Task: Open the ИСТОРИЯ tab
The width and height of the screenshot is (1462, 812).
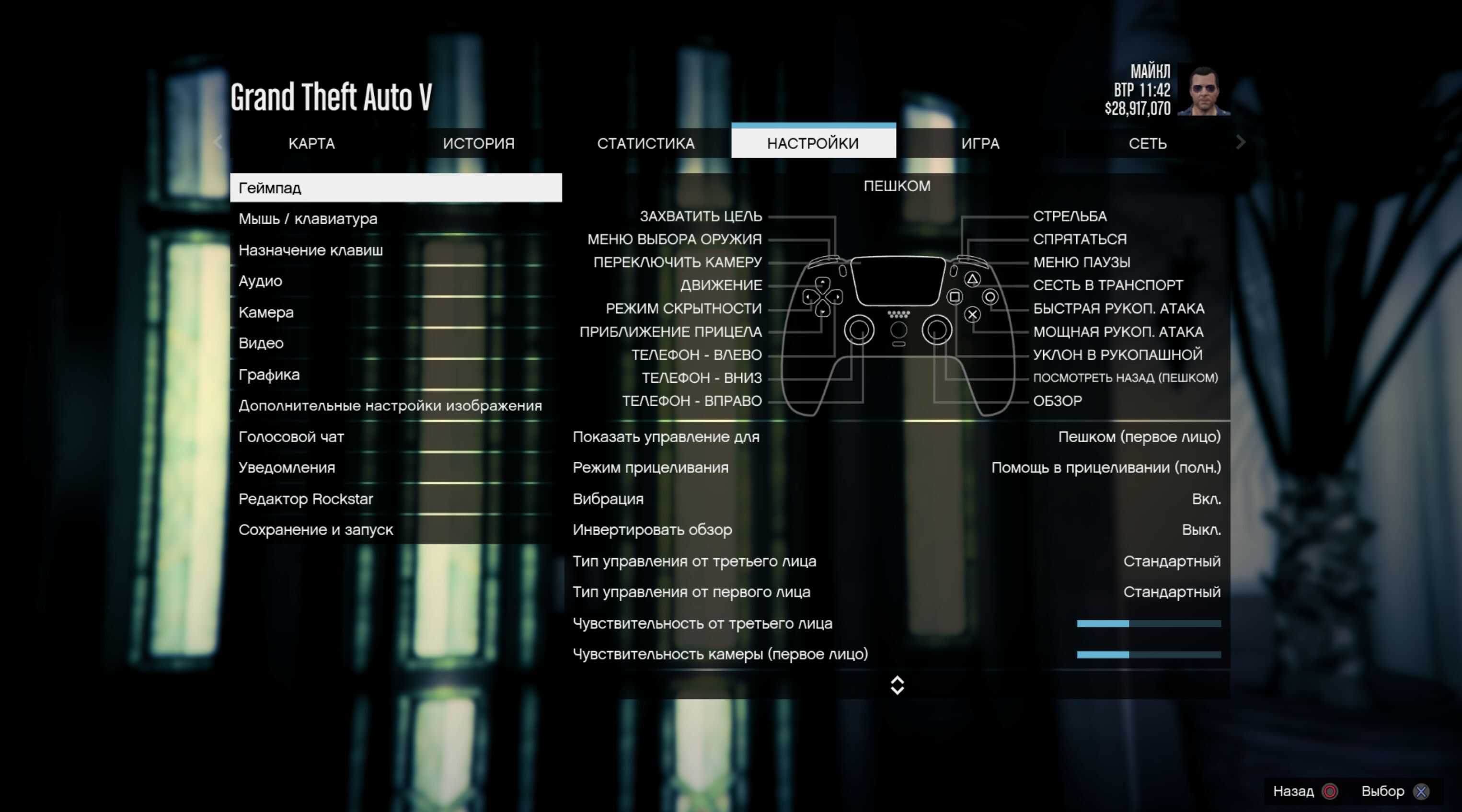Action: click(x=478, y=143)
